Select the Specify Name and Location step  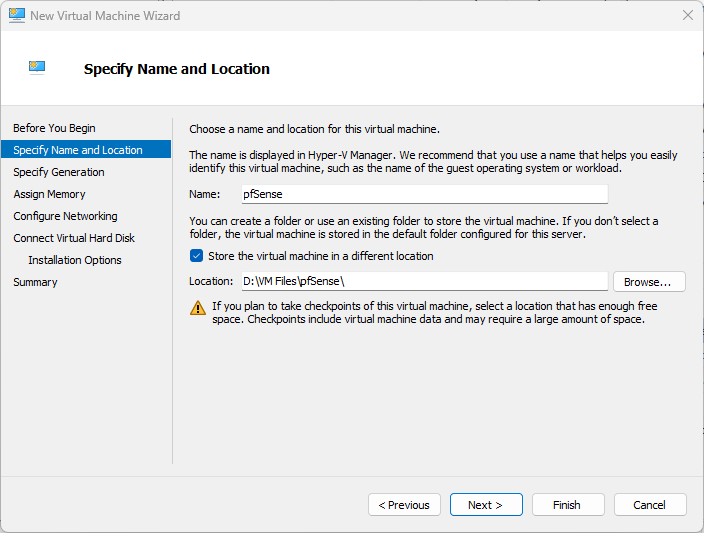coord(78,150)
